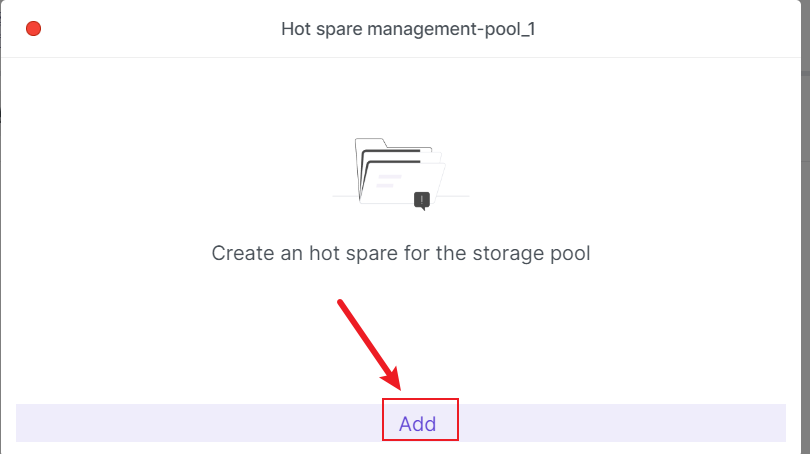This screenshot has width=810, height=454.
Task: Click the Add button
Action: [x=418, y=423]
